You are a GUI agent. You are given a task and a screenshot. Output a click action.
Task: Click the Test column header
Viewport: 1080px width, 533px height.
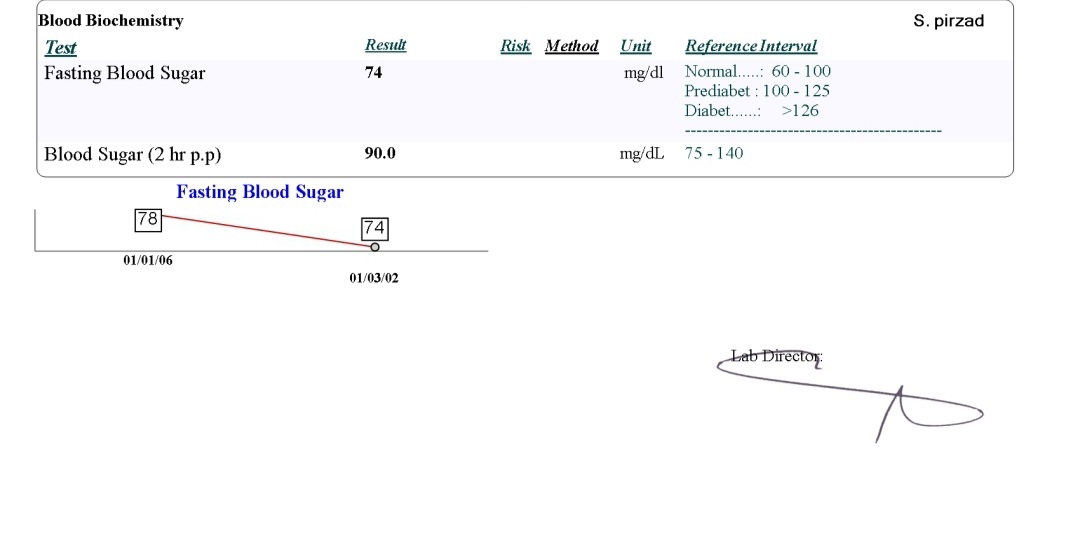(61, 48)
